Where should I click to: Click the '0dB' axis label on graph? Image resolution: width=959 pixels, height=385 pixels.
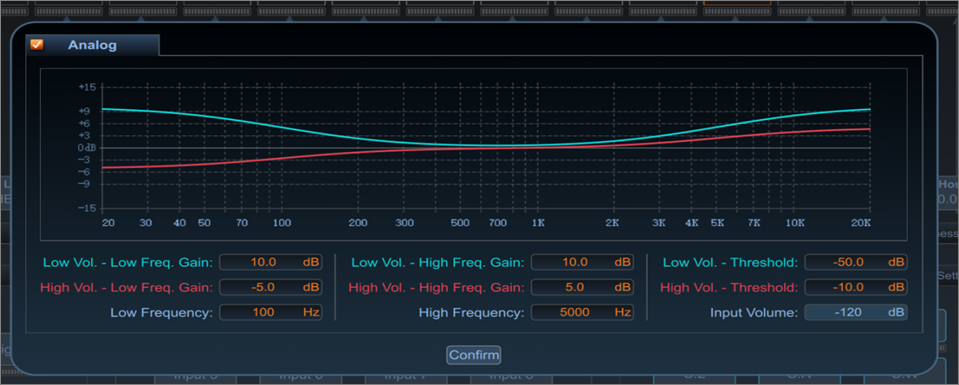click(87, 148)
